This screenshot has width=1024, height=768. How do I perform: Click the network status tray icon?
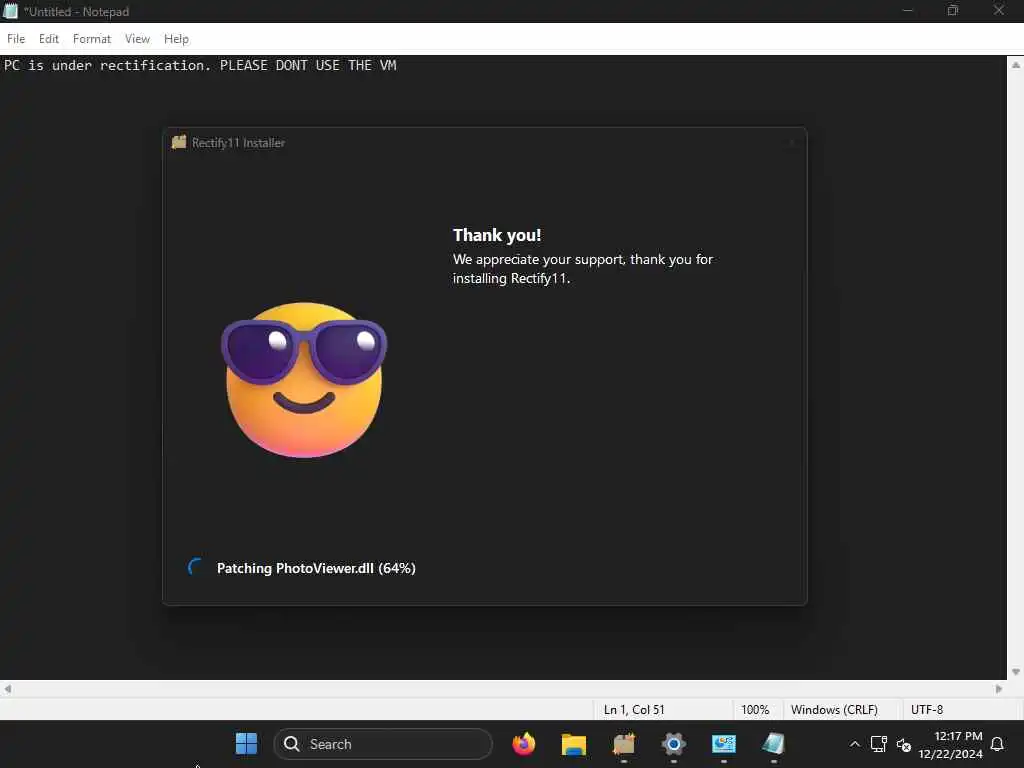click(x=879, y=744)
